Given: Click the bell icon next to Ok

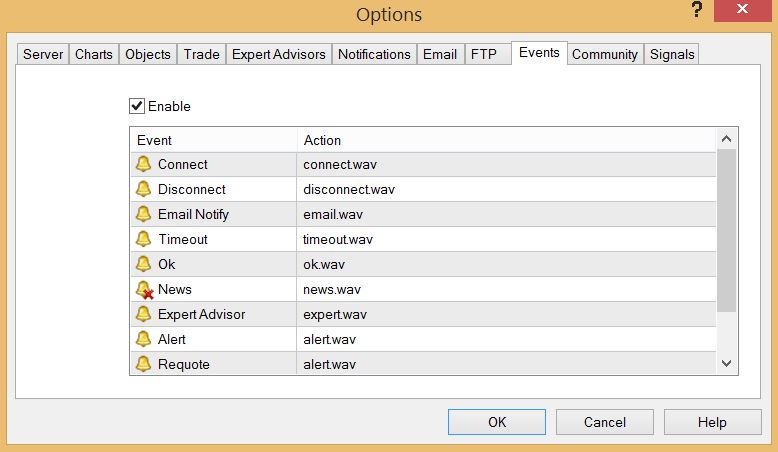Looking at the screenshot, I should coord(143,264).
